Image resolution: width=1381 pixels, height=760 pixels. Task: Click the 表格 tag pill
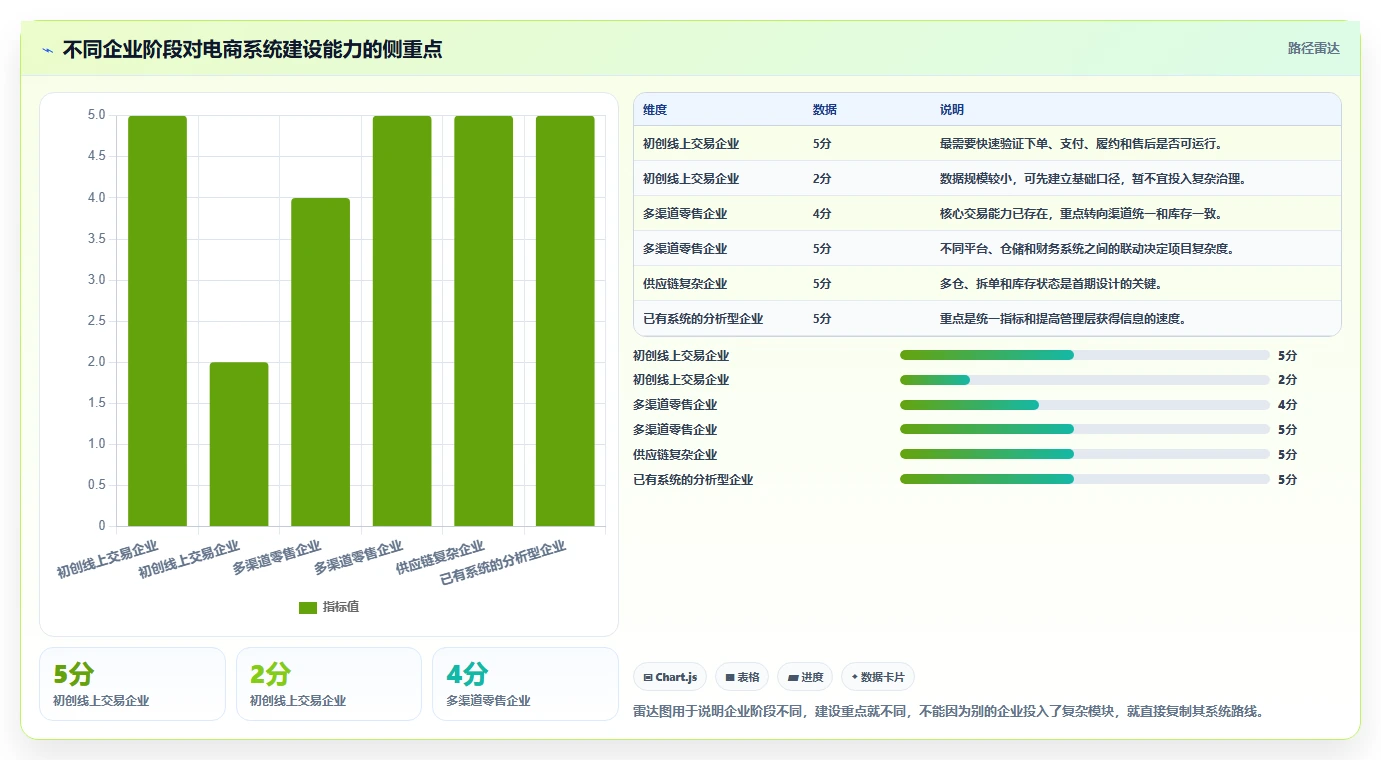point(742,677)
